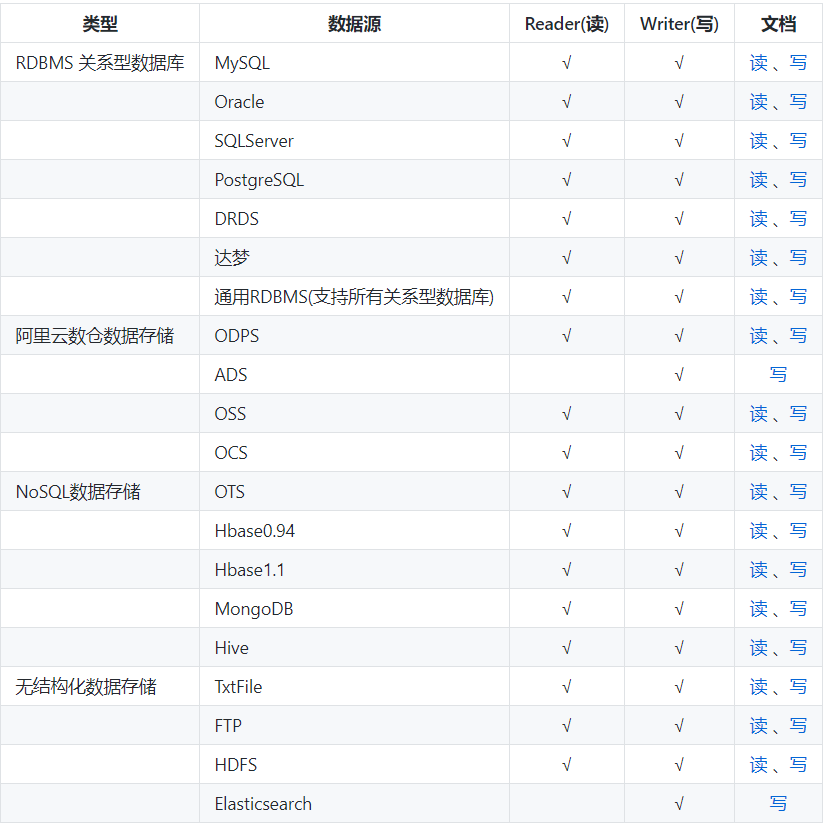Open the OCS read (读) doc link

click(x=758, y=452)
